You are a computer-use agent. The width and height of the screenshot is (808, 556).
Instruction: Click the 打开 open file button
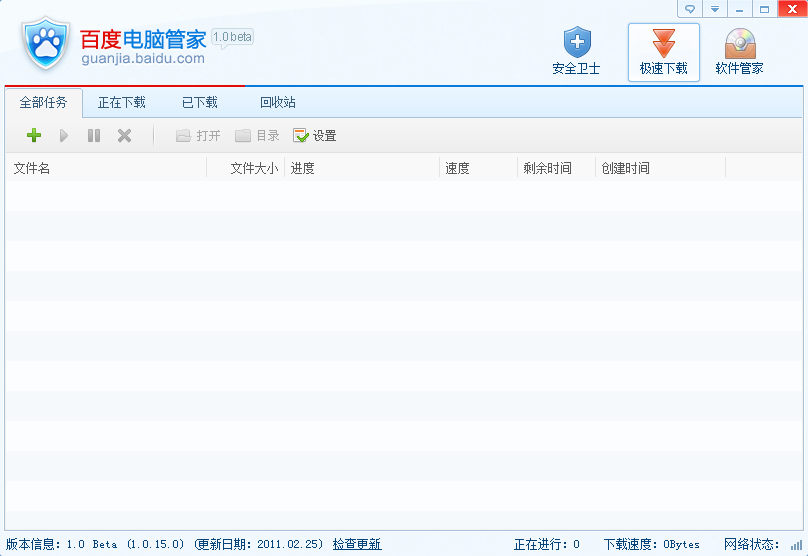pos(198,136)
